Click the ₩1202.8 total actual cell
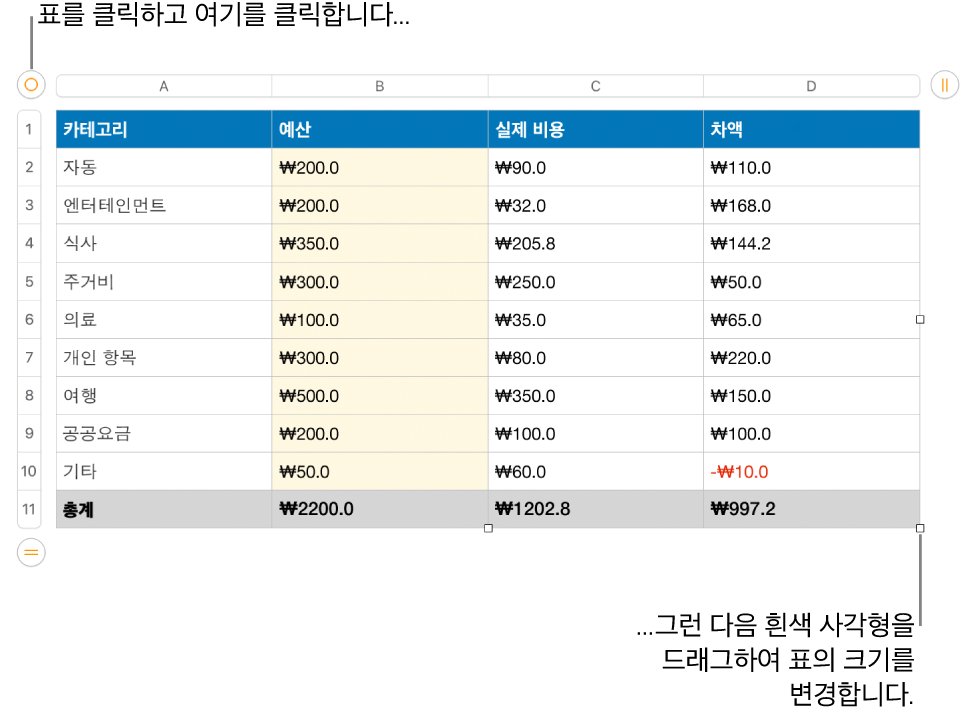Viewport: 971px width, 716px height. click(x=596, y=509)
